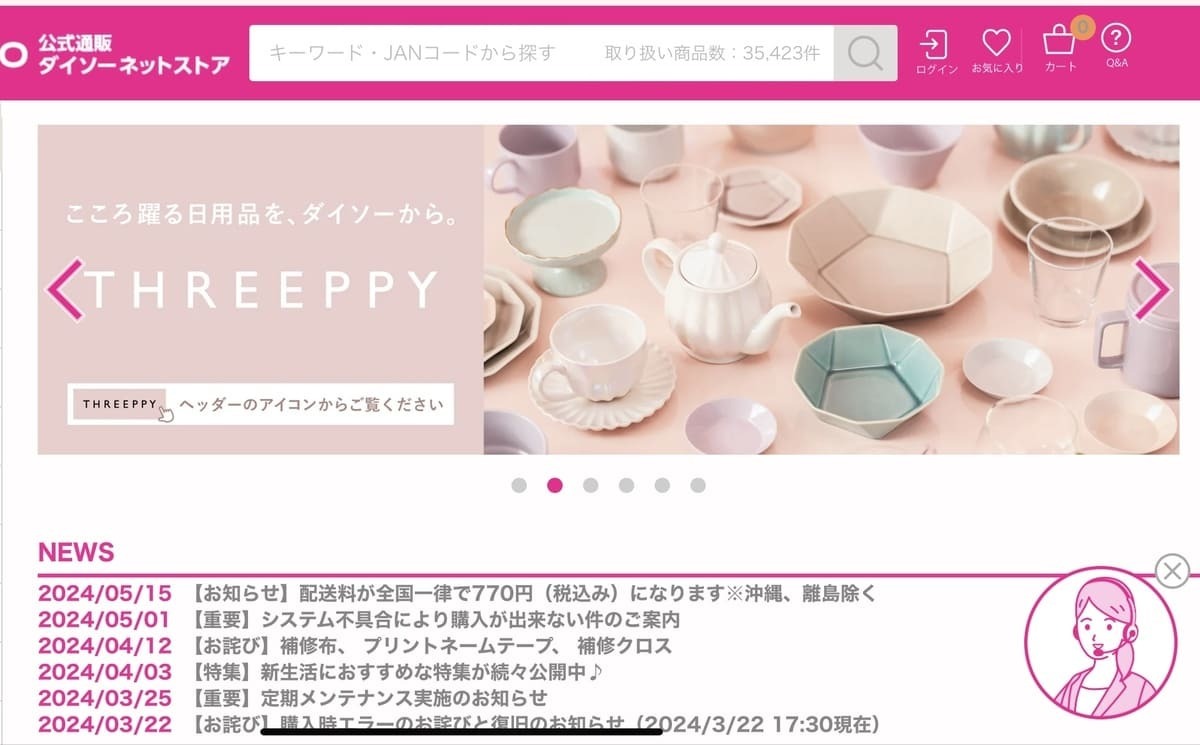Screen dimensions: 1200x745
Task: Show the next banner slide
Action: [x=1151, y=290]
